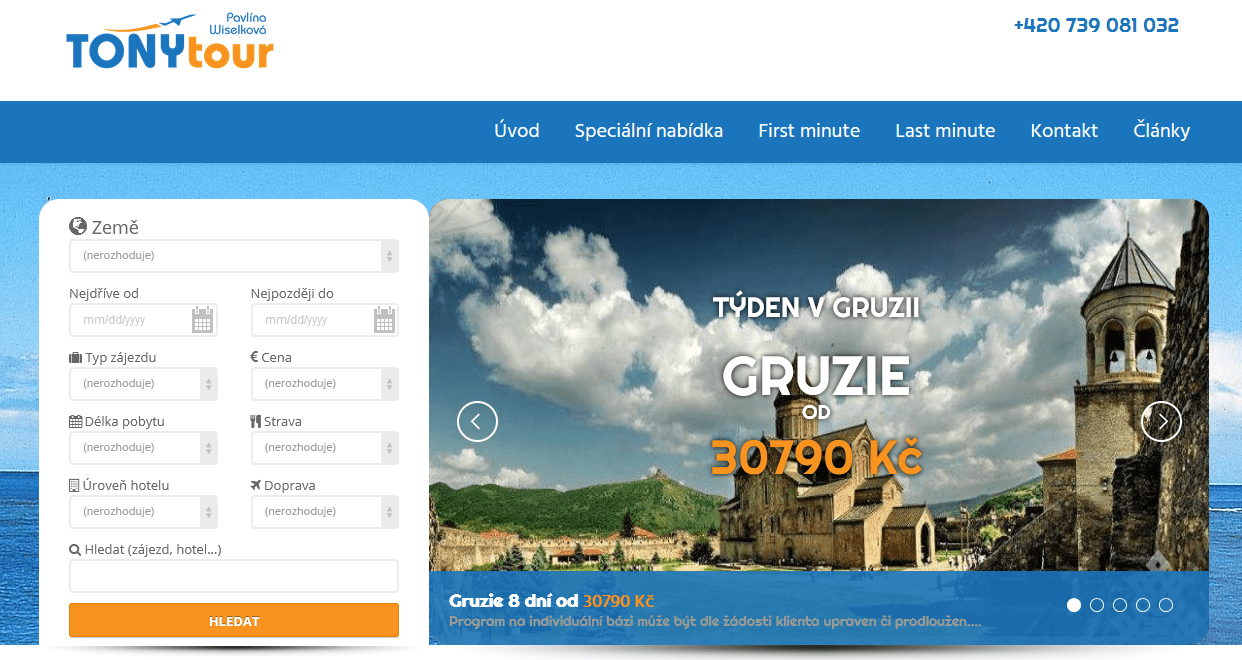Click the Gruzie slide program description text
The width and height of the screenshot is (1242, 660).
715,621
